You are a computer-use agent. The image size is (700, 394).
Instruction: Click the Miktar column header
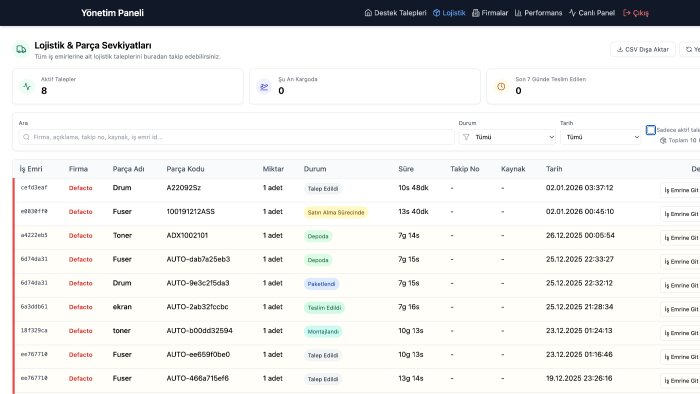pyautogui.click(x=273, y=169)
